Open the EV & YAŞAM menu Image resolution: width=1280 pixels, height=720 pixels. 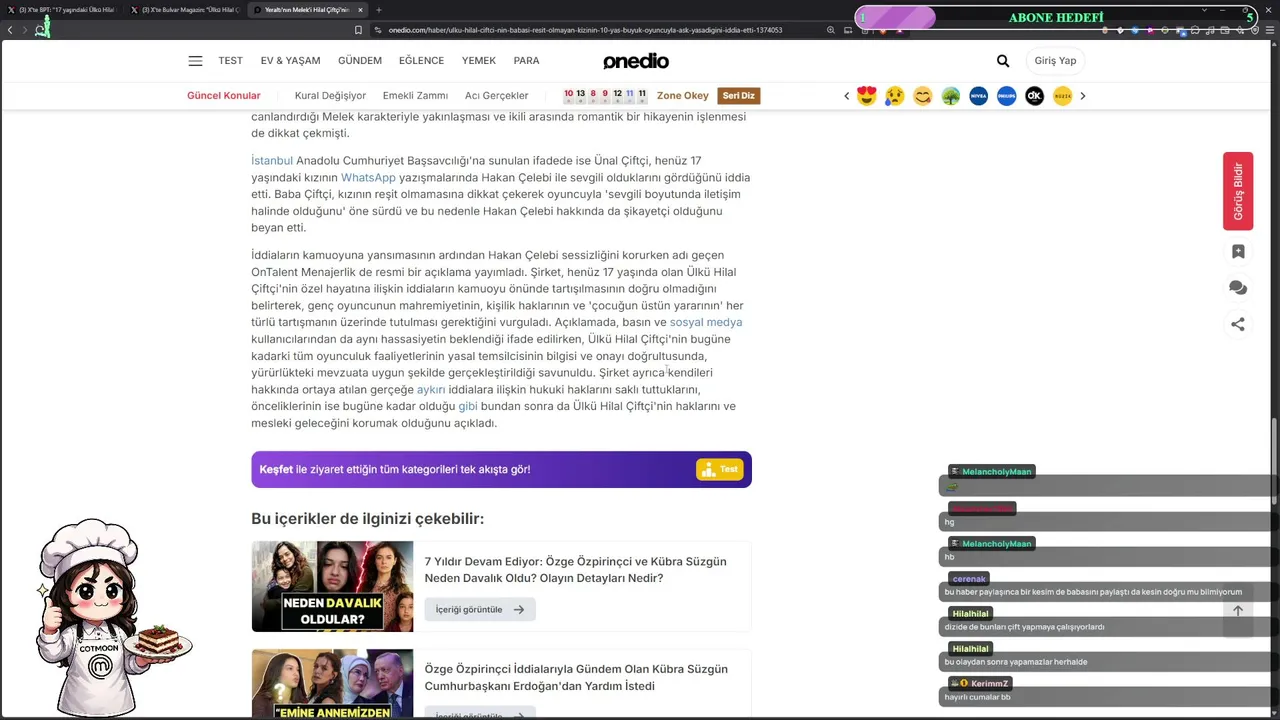click(291, 61)
